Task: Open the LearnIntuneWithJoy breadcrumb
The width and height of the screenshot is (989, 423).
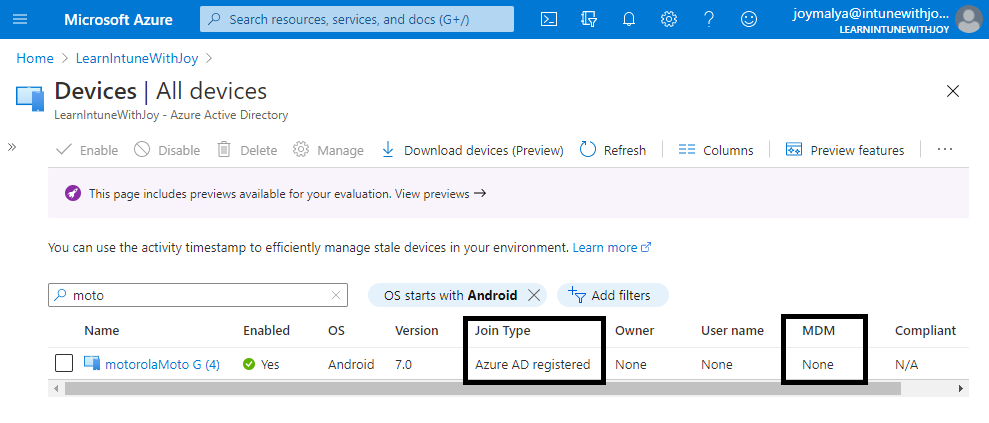Action: (137, 59)
